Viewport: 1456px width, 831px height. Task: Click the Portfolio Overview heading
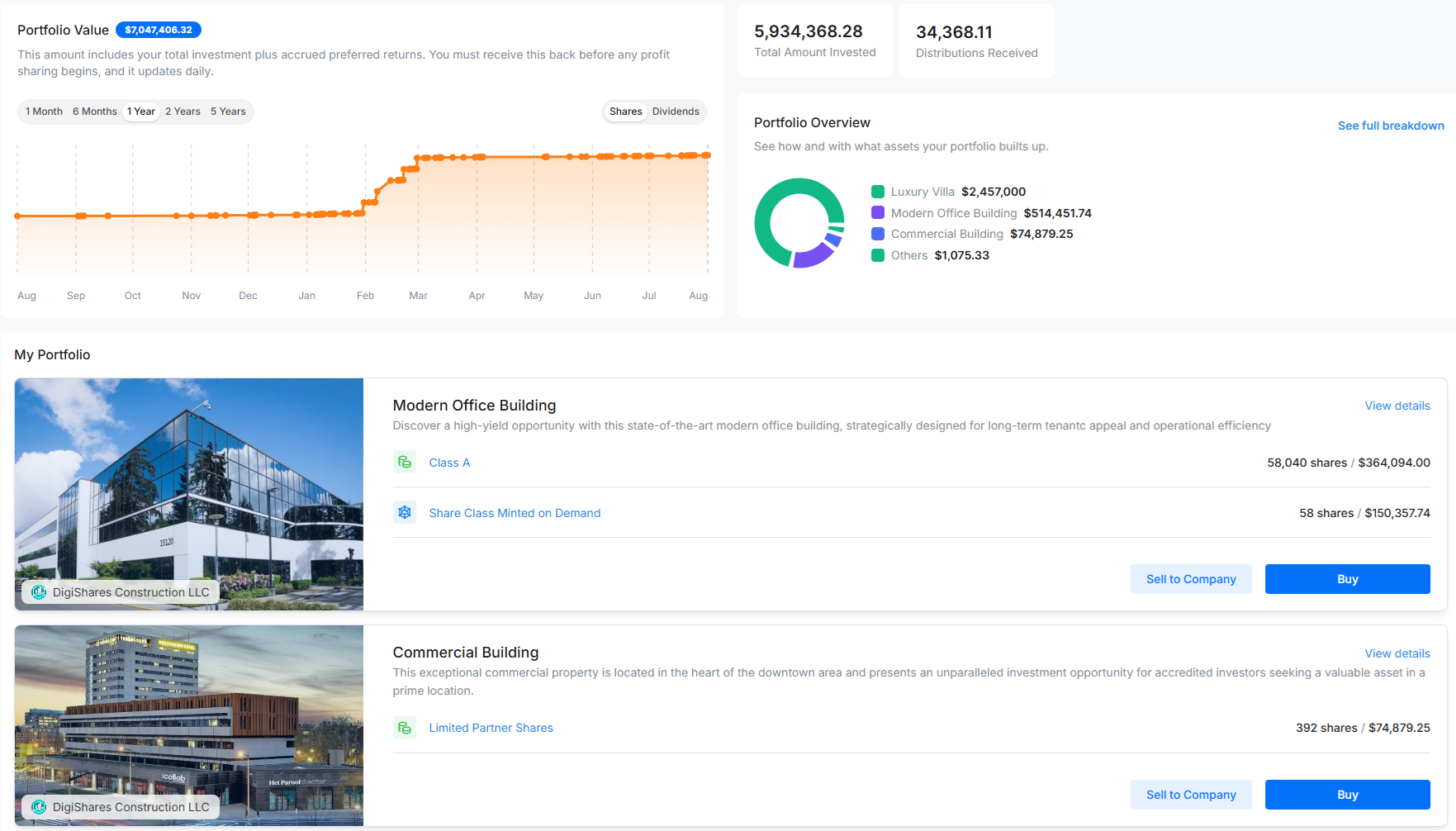pyautogui.click(x=812, y=122)
